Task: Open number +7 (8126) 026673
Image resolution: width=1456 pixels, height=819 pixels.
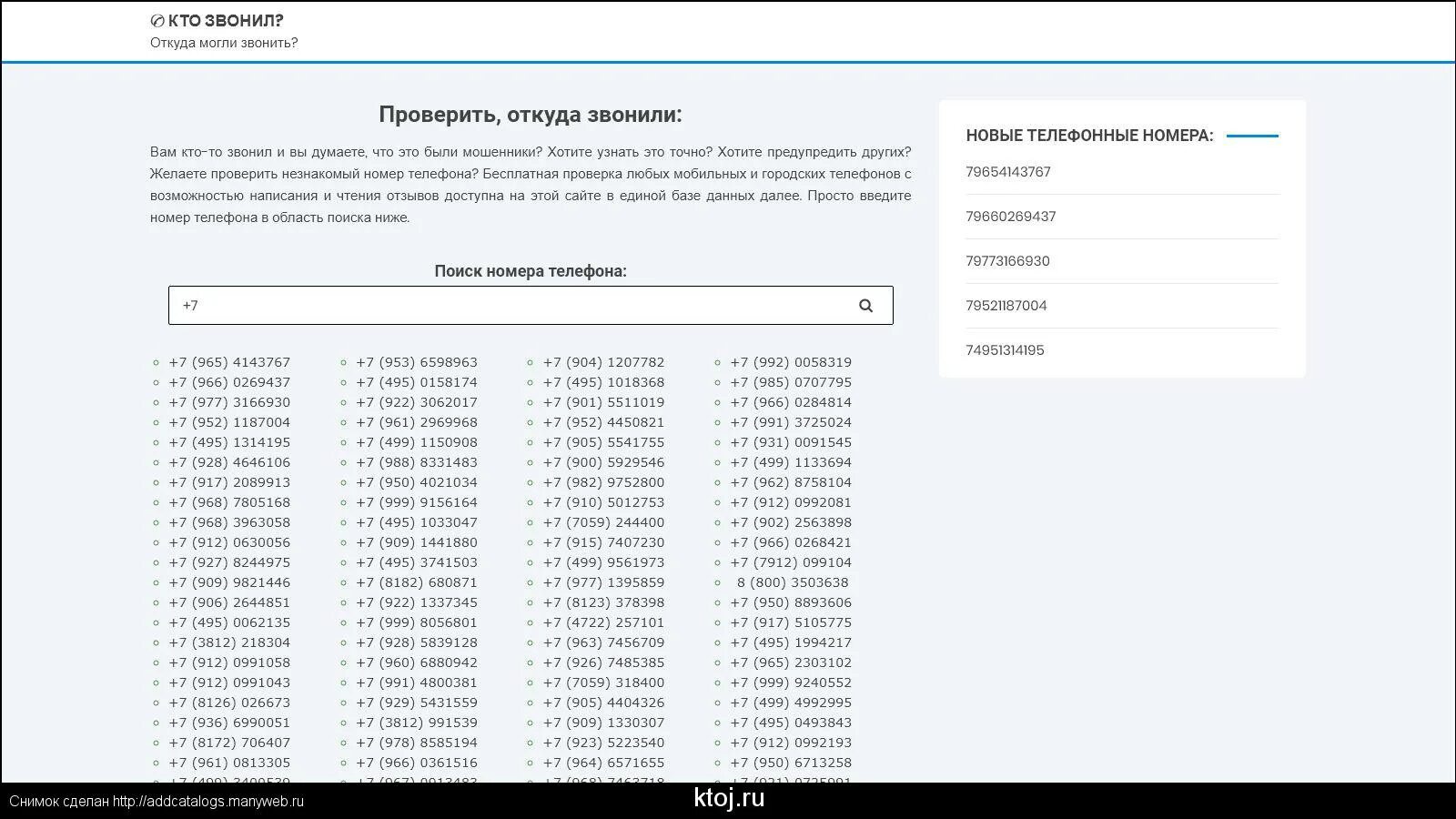Action: click(x=229, y=703)
